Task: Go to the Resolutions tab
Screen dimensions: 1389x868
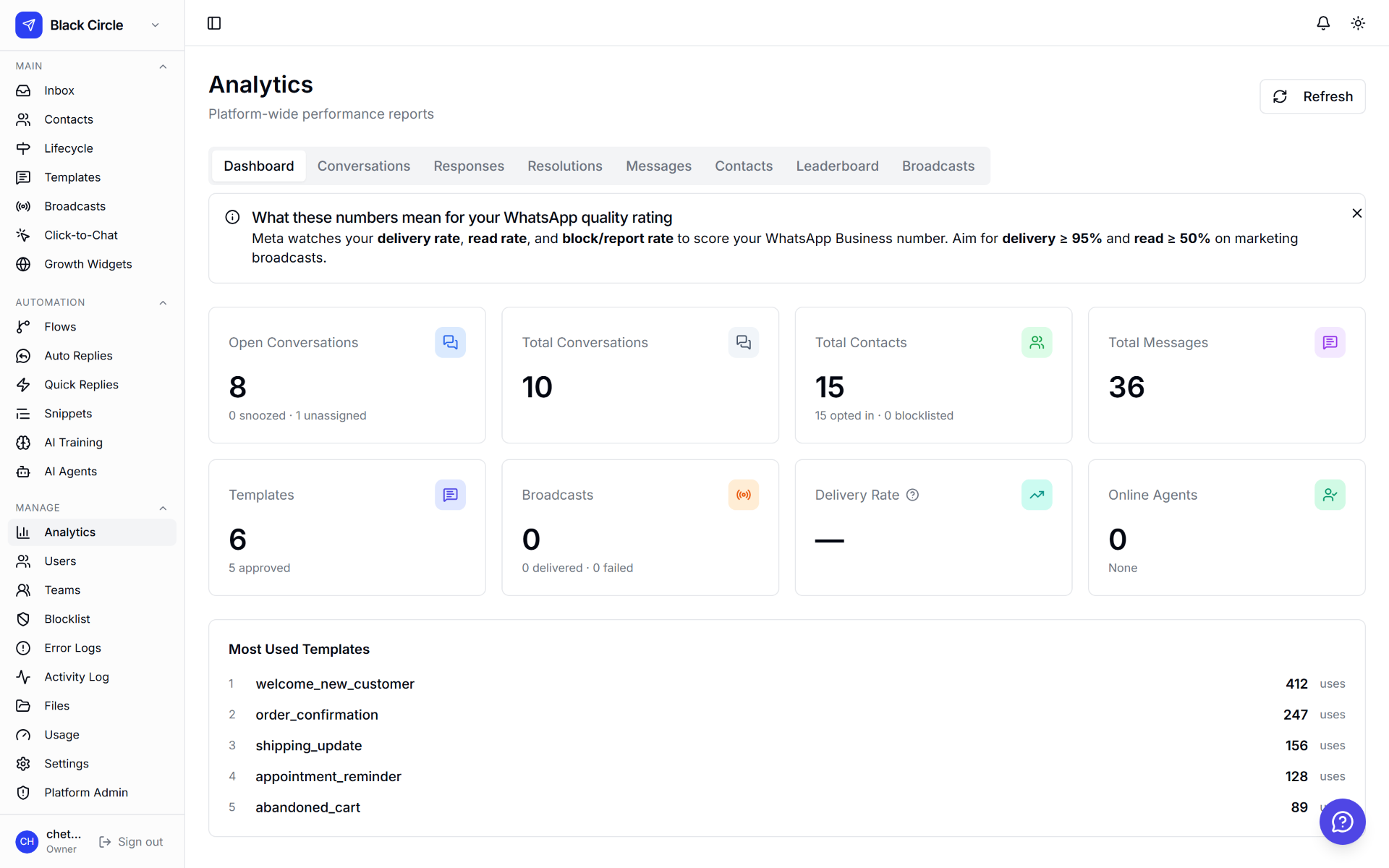Action: coord(565,166)
